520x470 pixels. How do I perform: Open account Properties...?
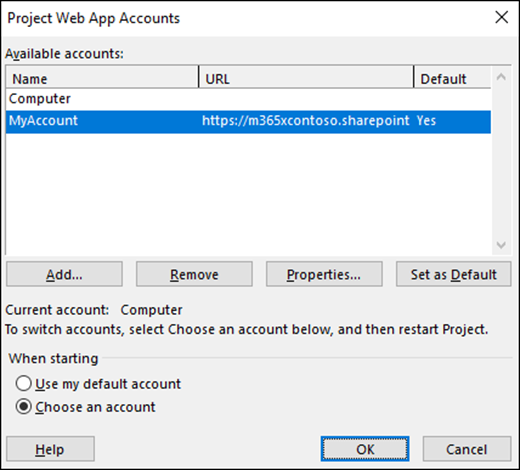pyautogui.click(x=324, y=274)
